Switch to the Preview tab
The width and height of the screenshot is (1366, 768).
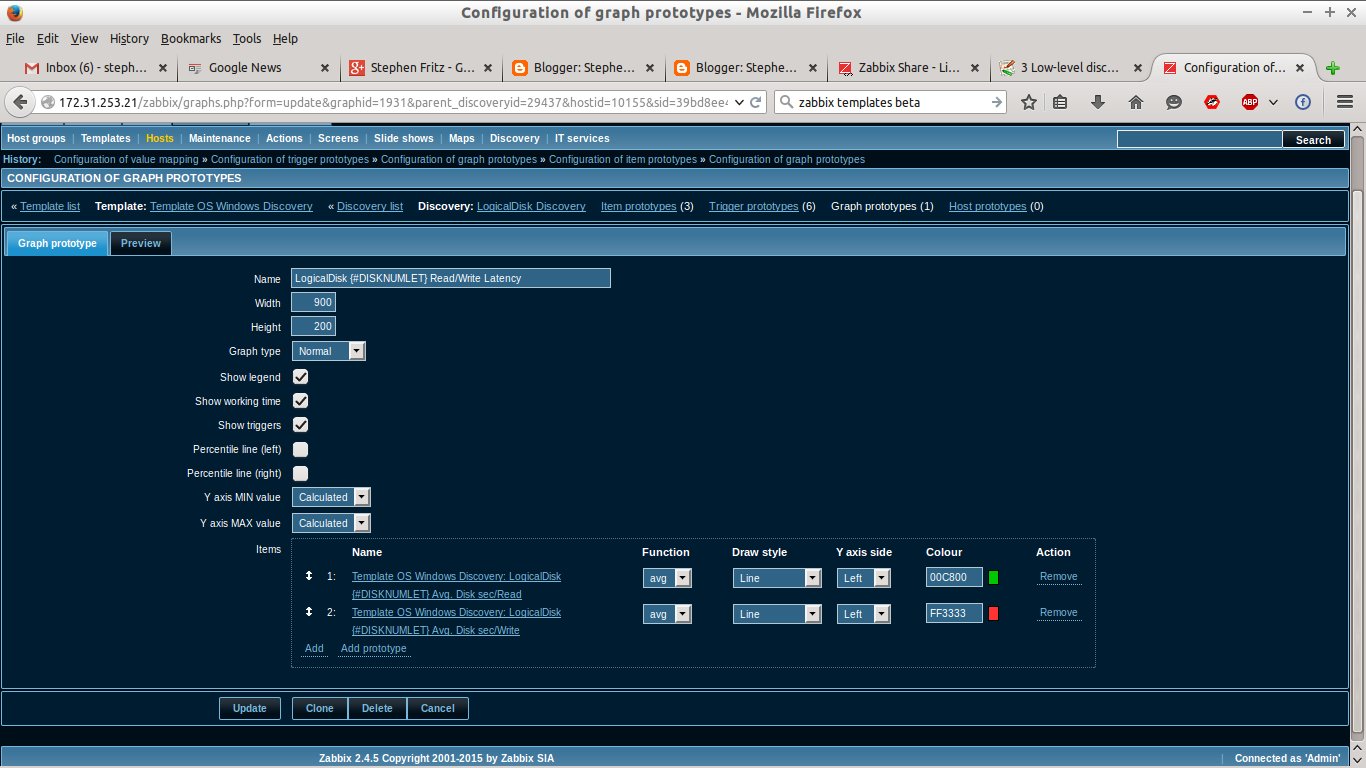[x=140, y=243]
